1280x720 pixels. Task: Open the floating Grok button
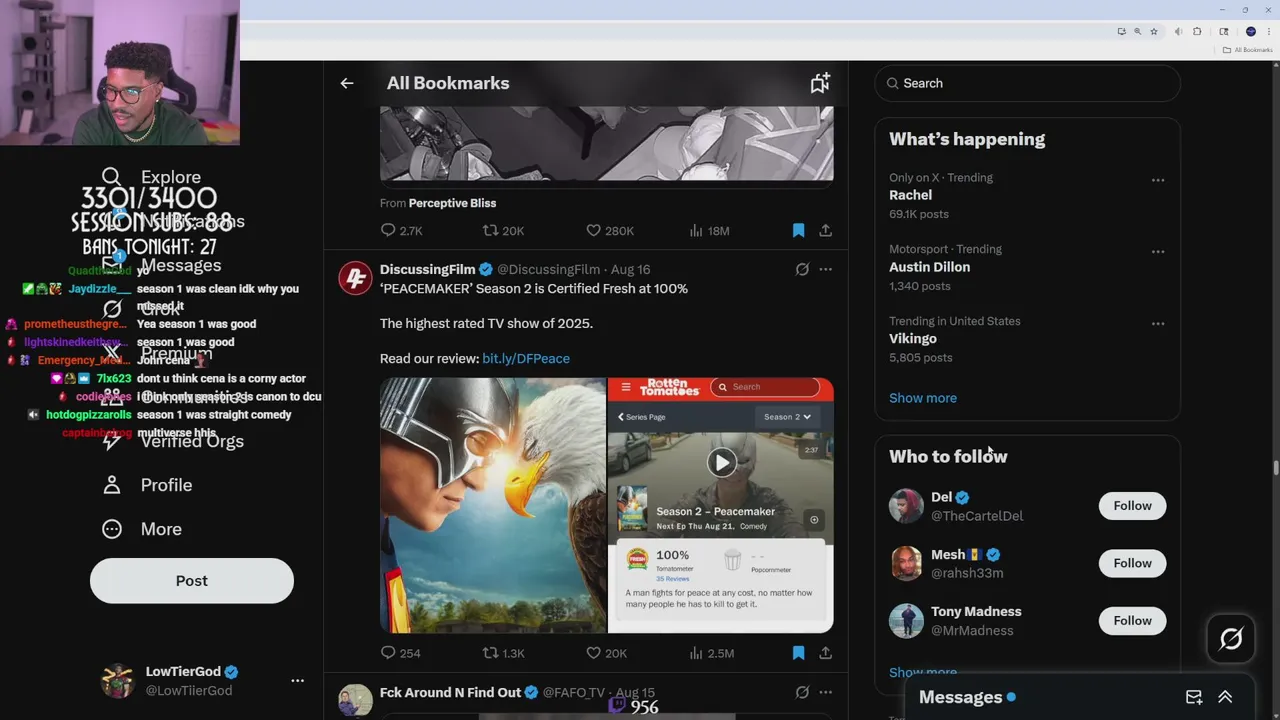tap(1231, 638)
